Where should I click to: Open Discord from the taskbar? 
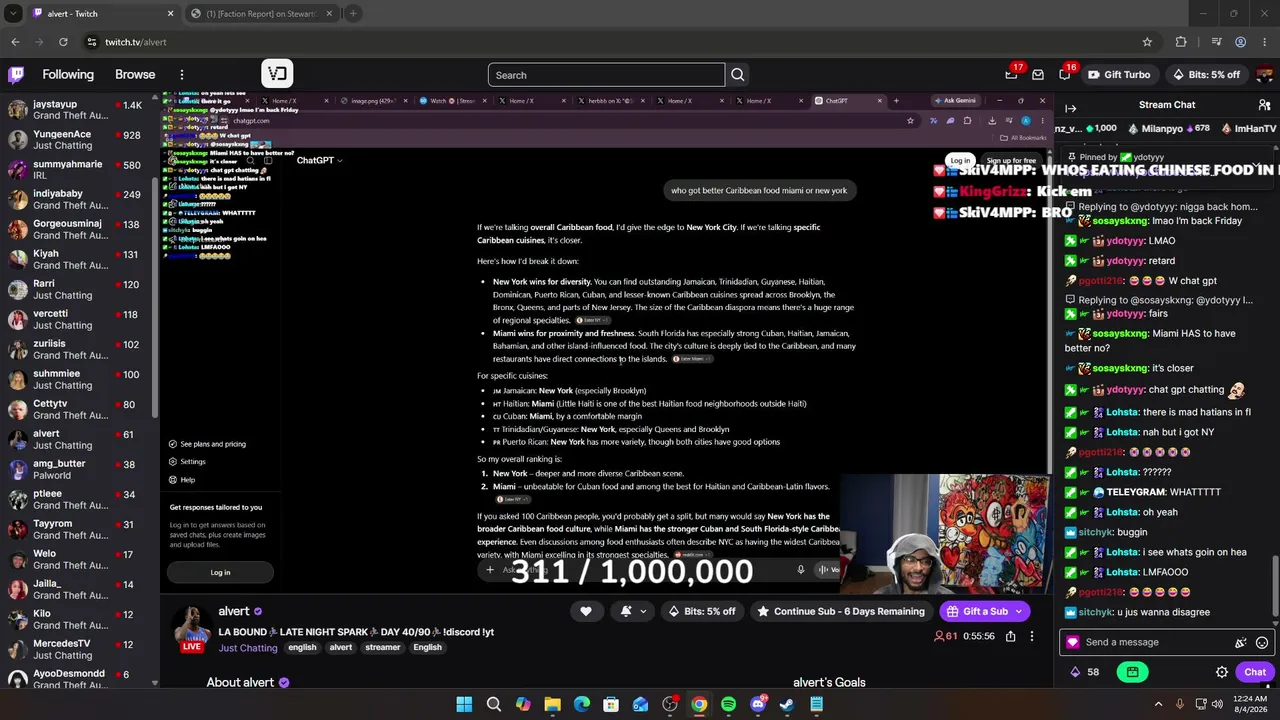[x=758, y=705]
